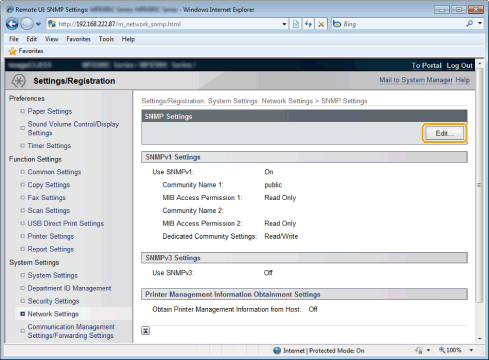Click the Internet Explorer title icon
Image resolution: width=489 pixels, height=360 pixels.
pos(10,9)
